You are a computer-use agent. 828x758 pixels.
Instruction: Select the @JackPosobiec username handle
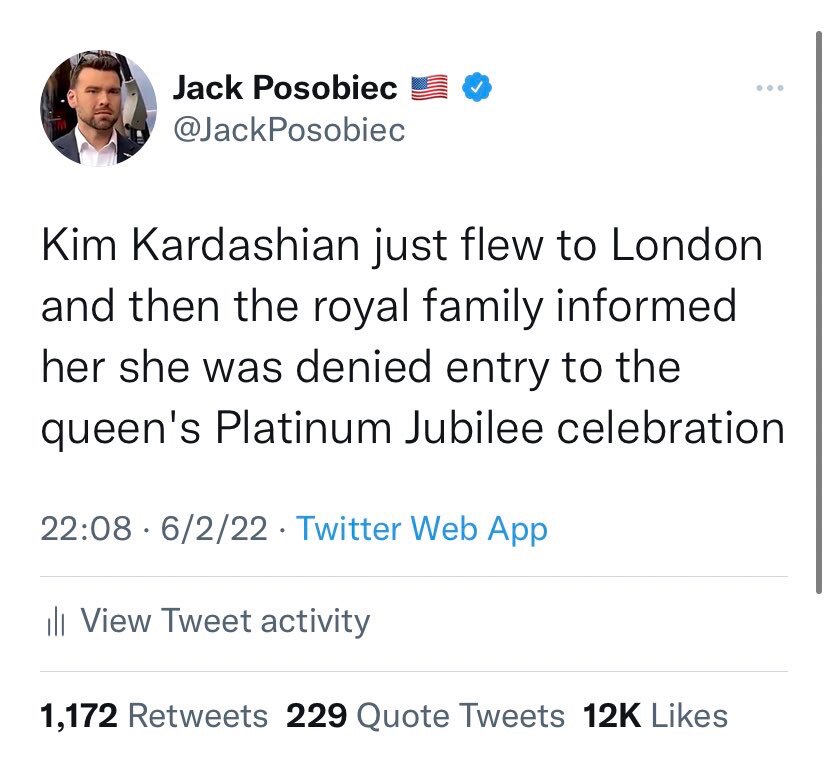[x=290, y=128]
